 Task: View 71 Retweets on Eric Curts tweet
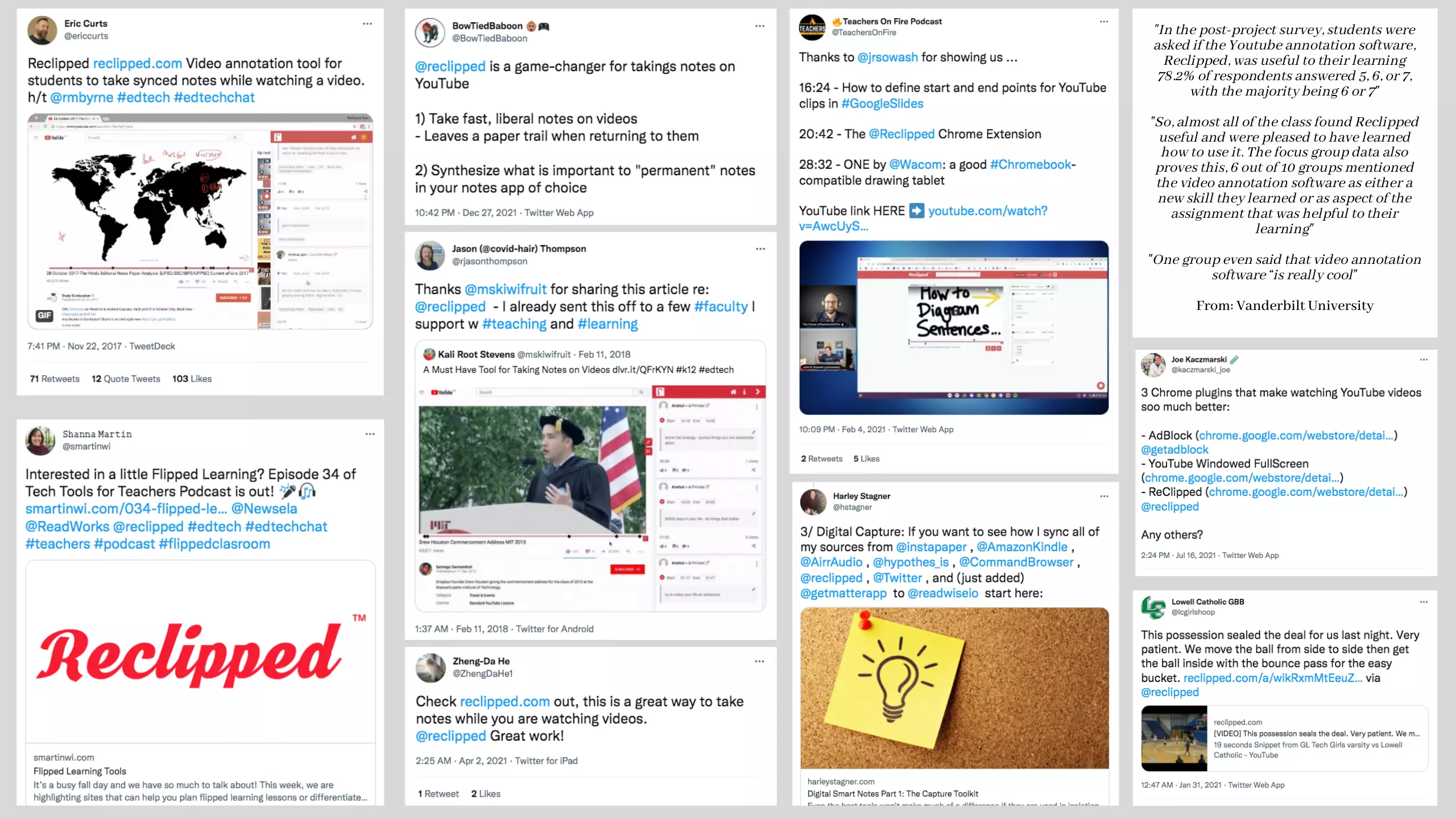click(x=55, y=379)
